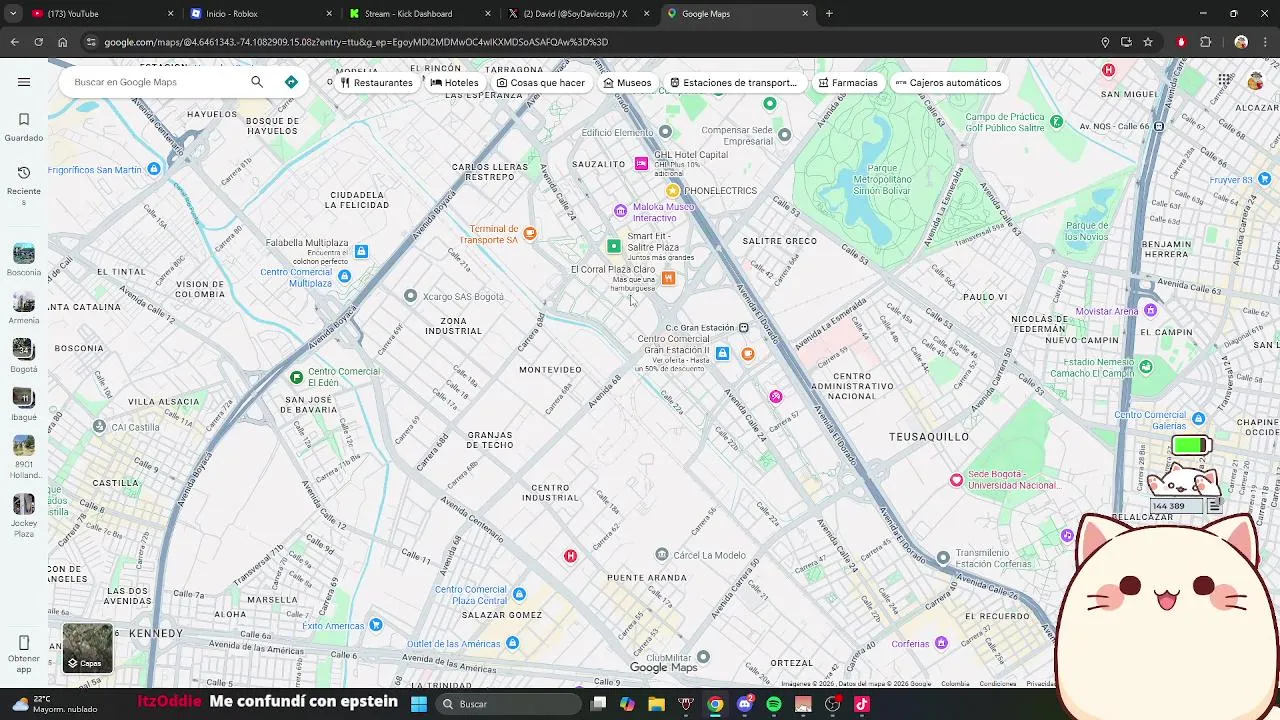Open directions via the blue diamond icon
Image resolution: width=1280 pixels, height=720 pixels.
coord(291,82)
